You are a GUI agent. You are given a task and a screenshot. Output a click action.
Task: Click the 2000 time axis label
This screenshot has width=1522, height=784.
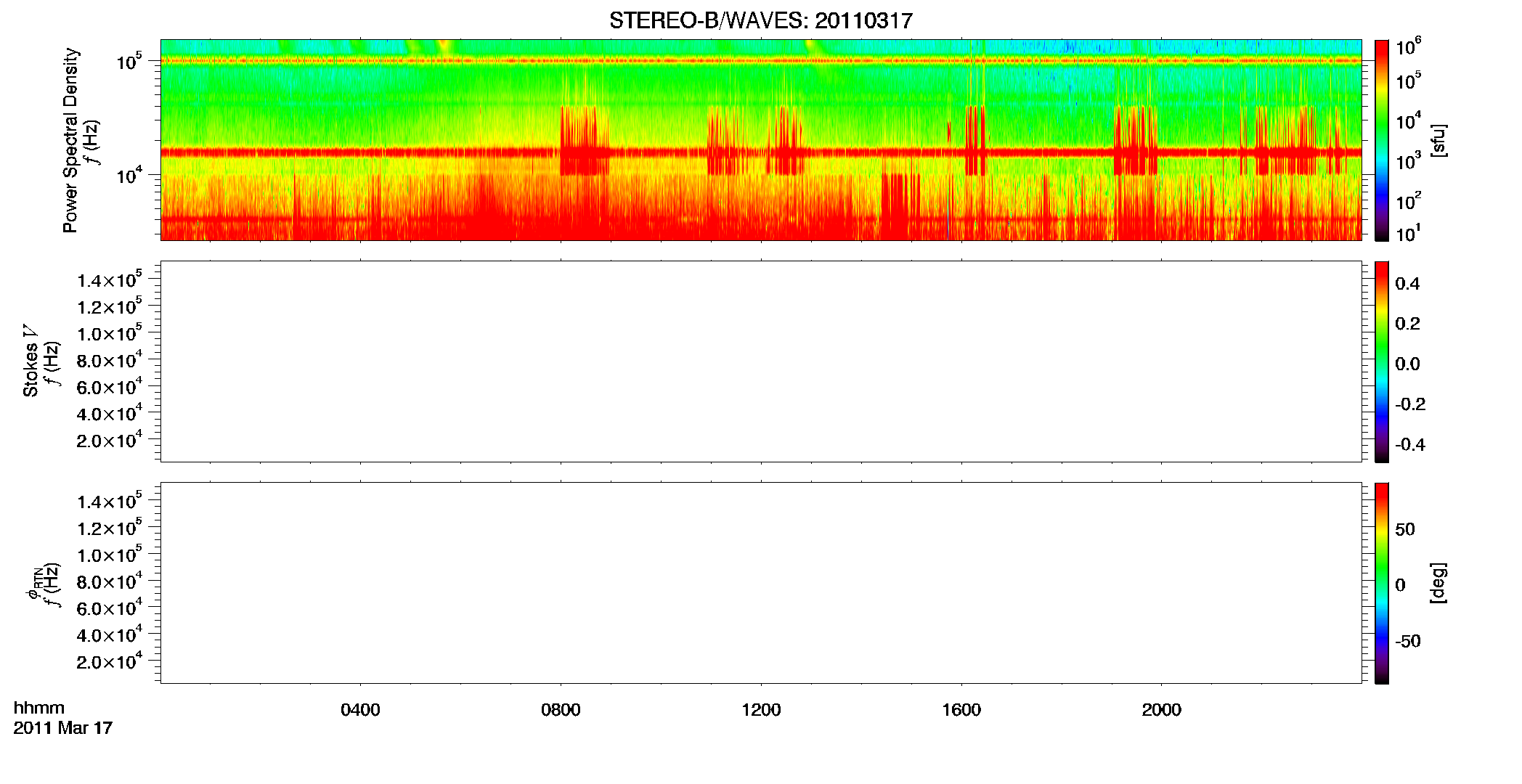click(x=1161, y=710)
